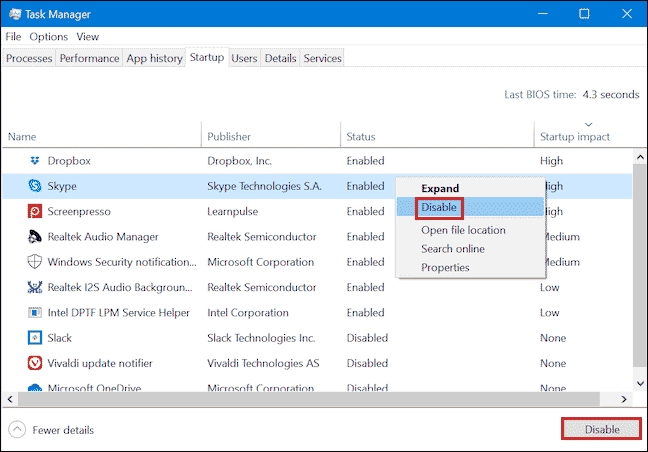This screenshot has width=648, height=452.
Task: Open the View menu
Action: pos(88,37)
